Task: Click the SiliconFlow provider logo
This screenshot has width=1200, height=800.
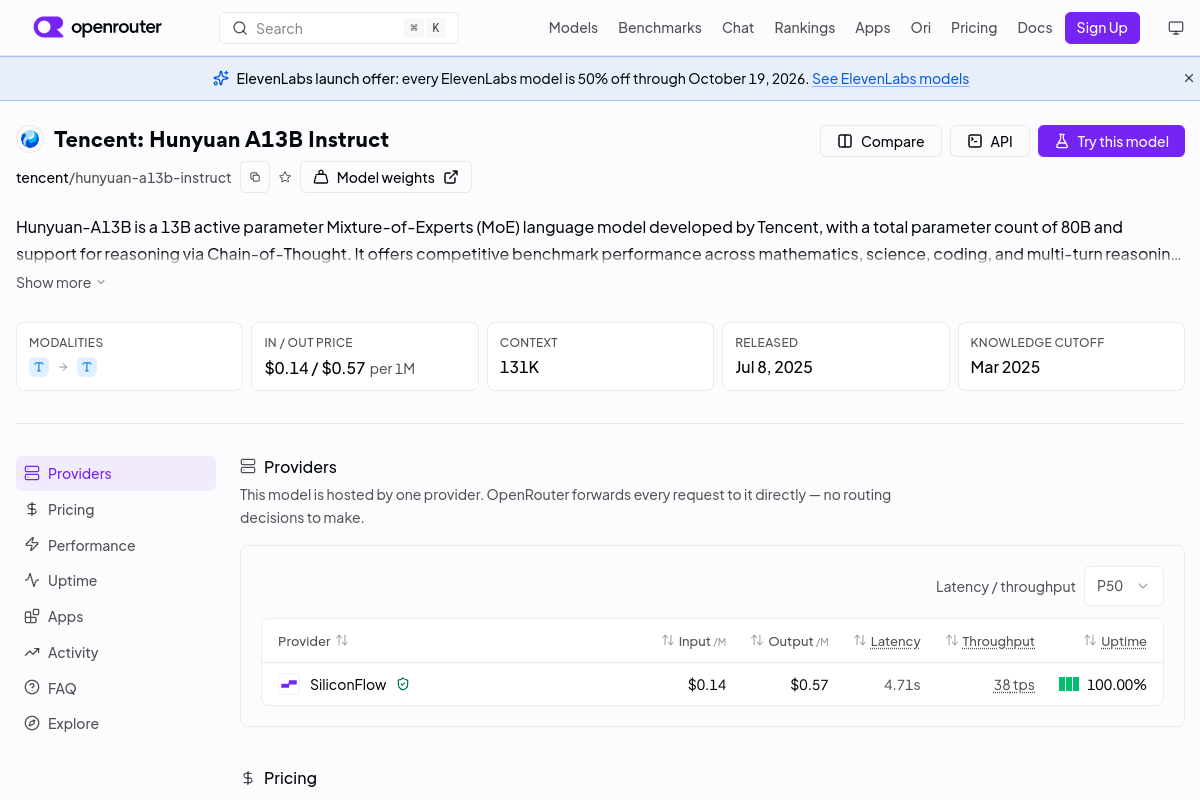Action: 289,685
